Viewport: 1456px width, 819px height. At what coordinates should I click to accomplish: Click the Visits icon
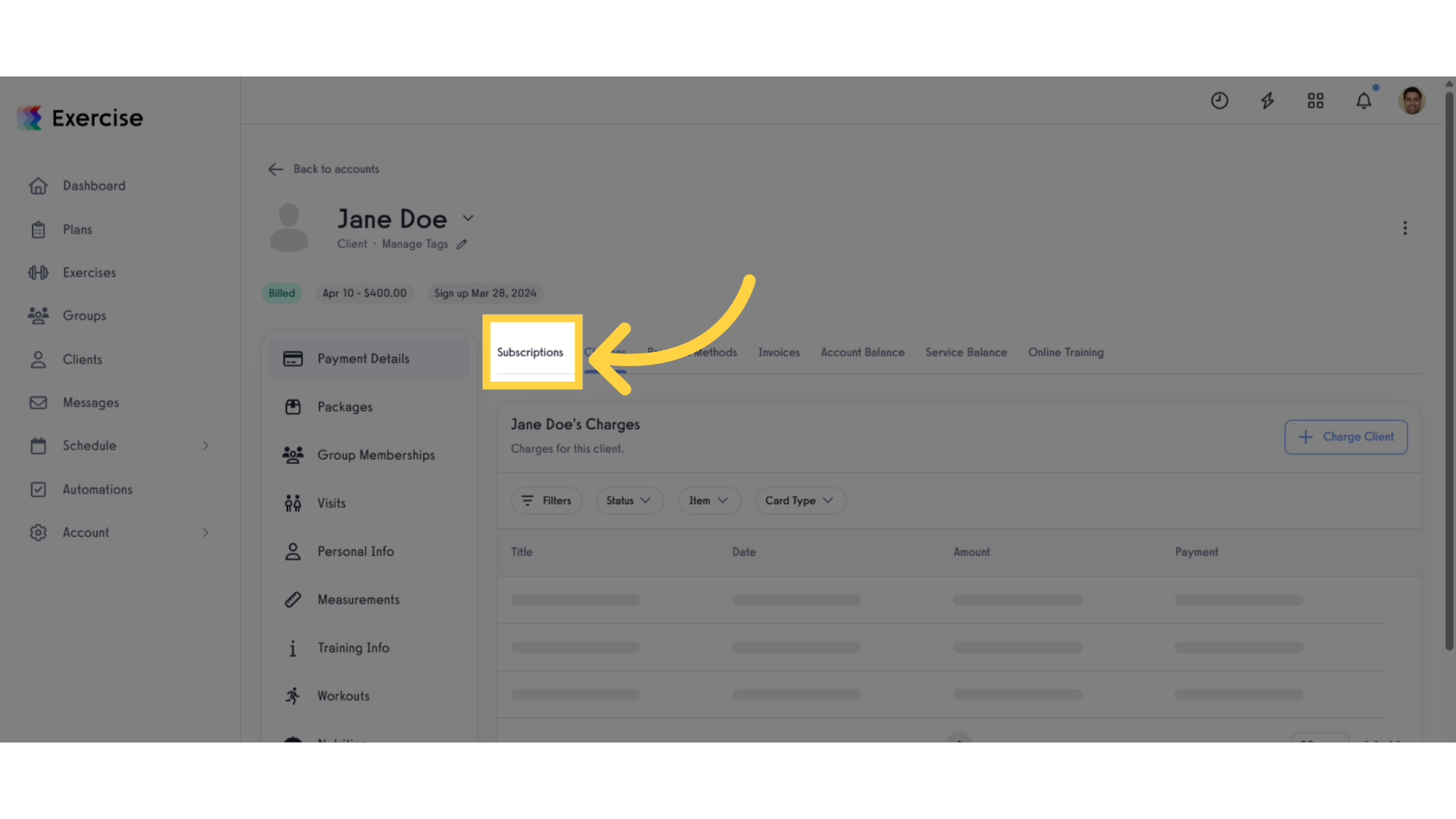pyautogui.click(x=293, y=504)
